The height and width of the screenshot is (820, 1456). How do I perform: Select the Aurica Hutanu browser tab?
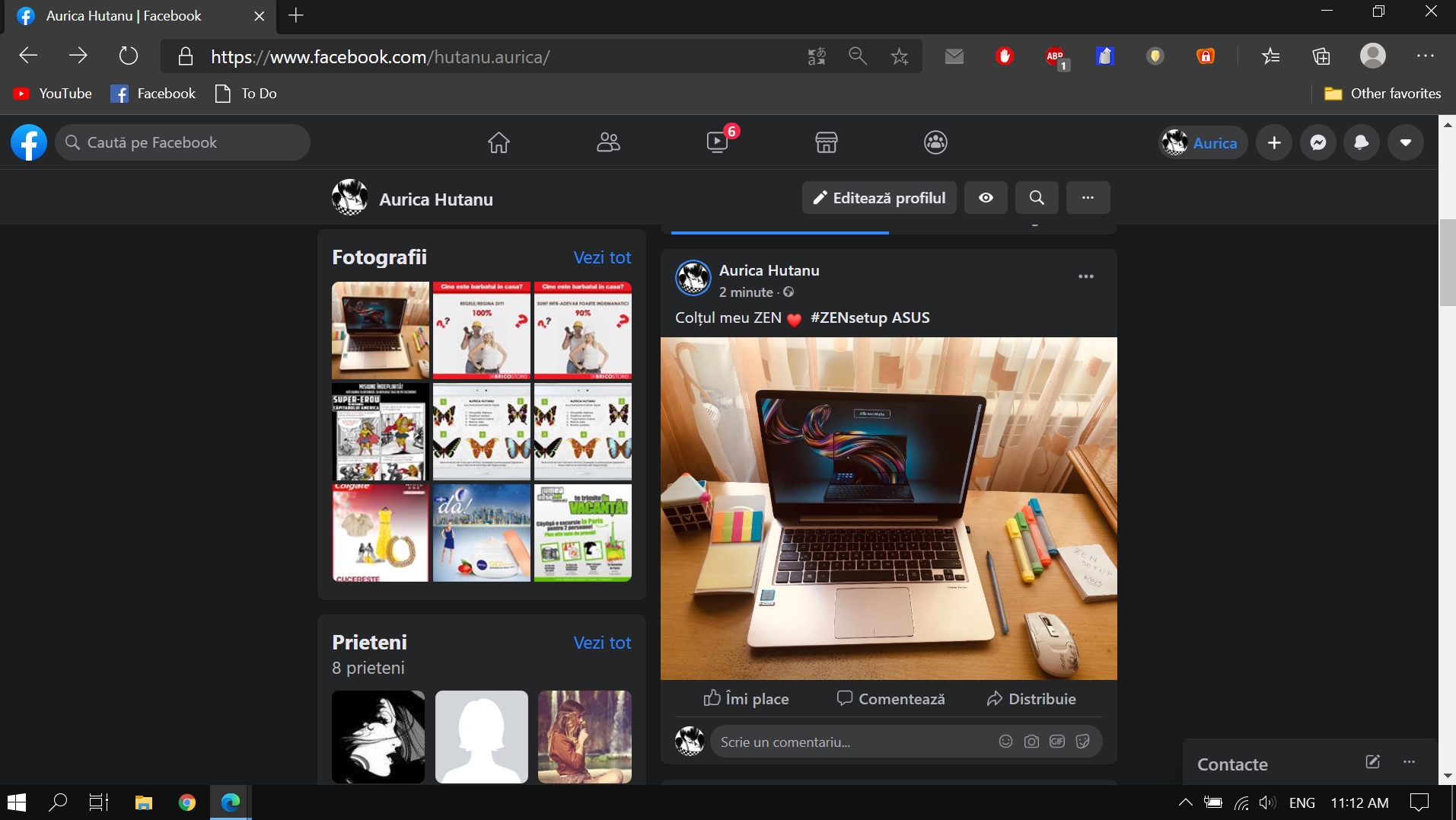(x=124, y=16)
